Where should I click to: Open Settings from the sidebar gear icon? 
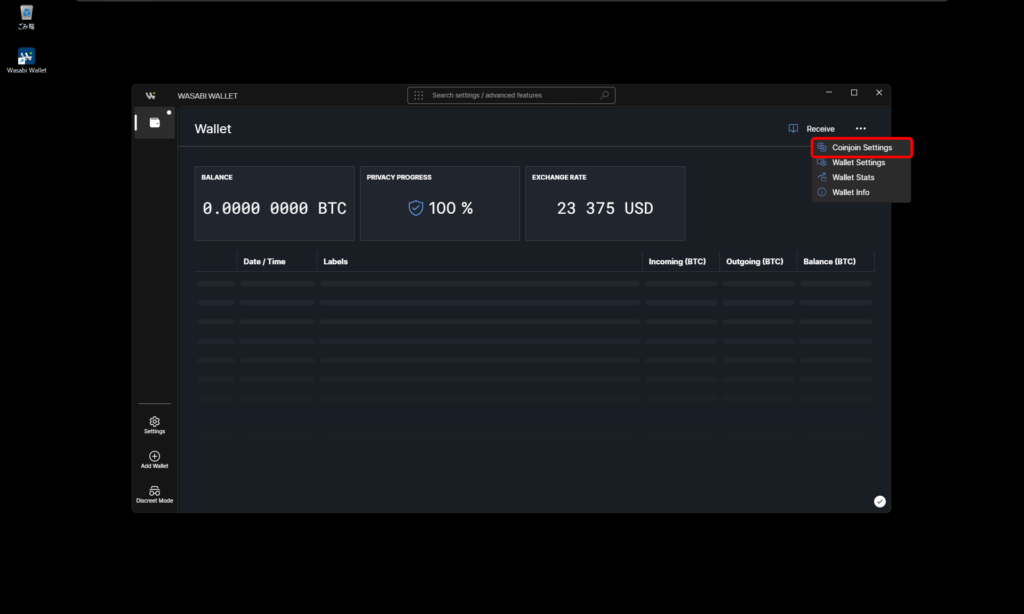[x=155, y=425]
